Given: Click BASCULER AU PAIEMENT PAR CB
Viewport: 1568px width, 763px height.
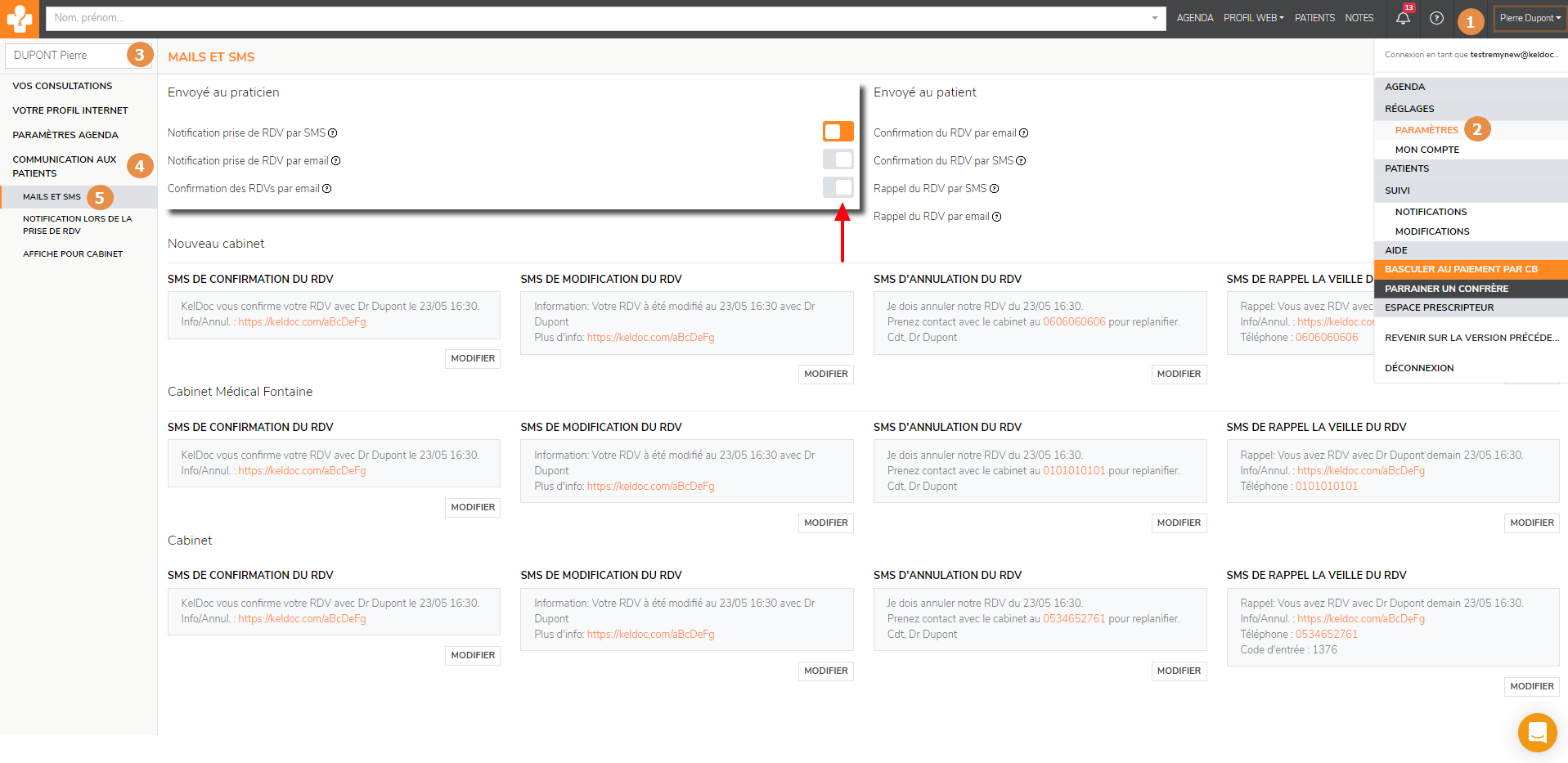Looking at the screenshot, I should [x=1461, y=269].
